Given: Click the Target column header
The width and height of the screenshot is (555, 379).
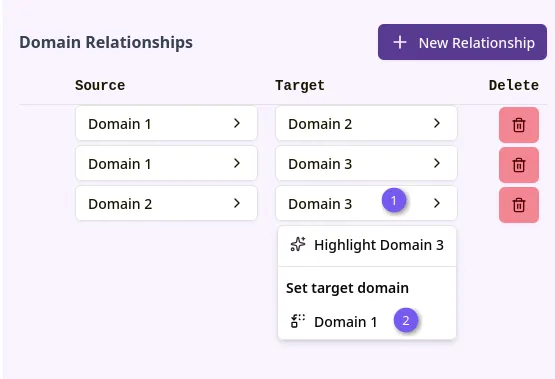Looking at the screenshot, I should 300,85.
